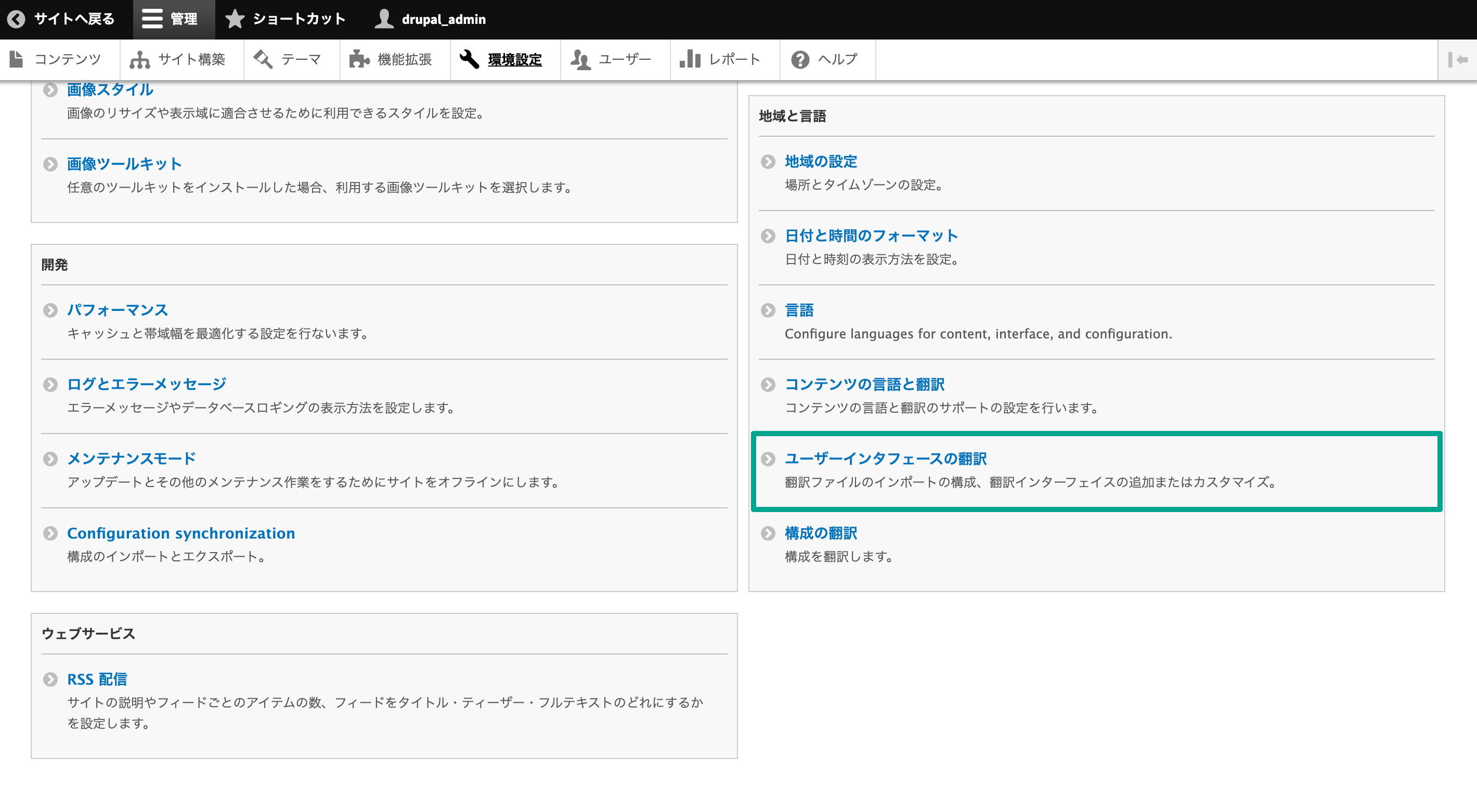Click the arrow bullet beside 画像ツールキット

[x=50, y=164]
